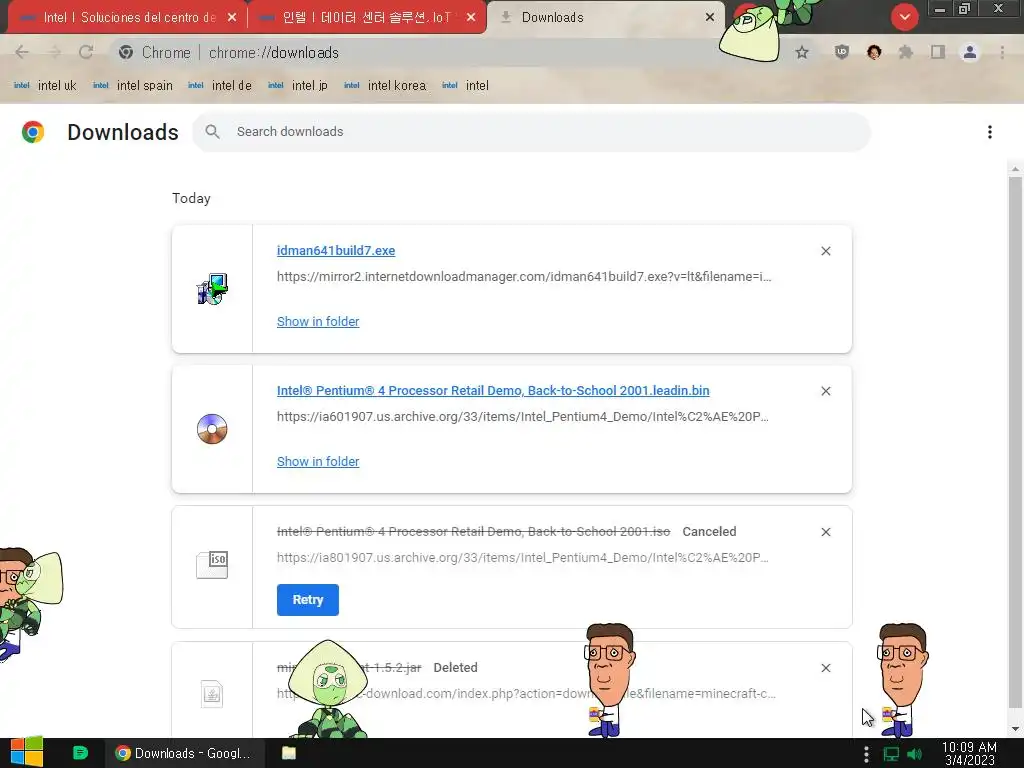Click the network icon in system tray
The image size is (1024, 768).
coord(891,754)
